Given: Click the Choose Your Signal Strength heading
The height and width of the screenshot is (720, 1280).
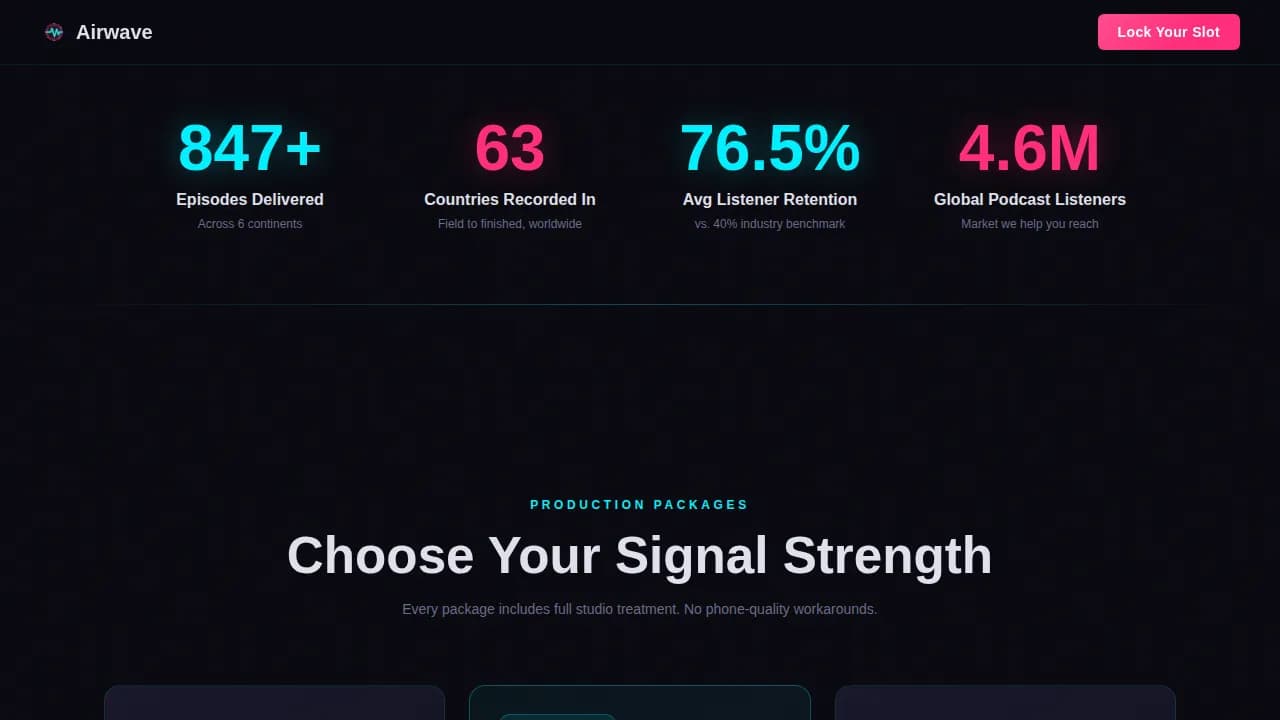Looking at the screenshot, I should point(639,555).
